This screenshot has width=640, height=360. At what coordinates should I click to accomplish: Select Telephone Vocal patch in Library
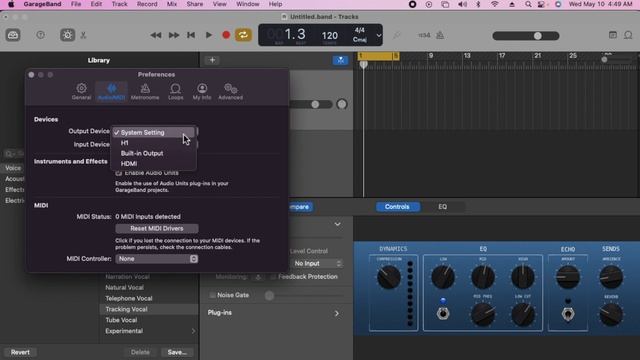(149, 298)
